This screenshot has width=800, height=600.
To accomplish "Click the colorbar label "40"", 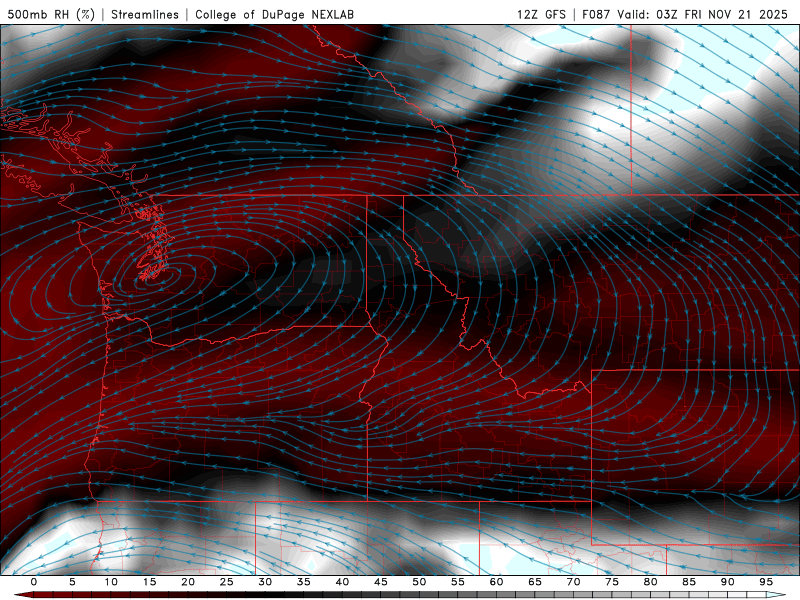I will pyautogui.click(x=342, y=582).
